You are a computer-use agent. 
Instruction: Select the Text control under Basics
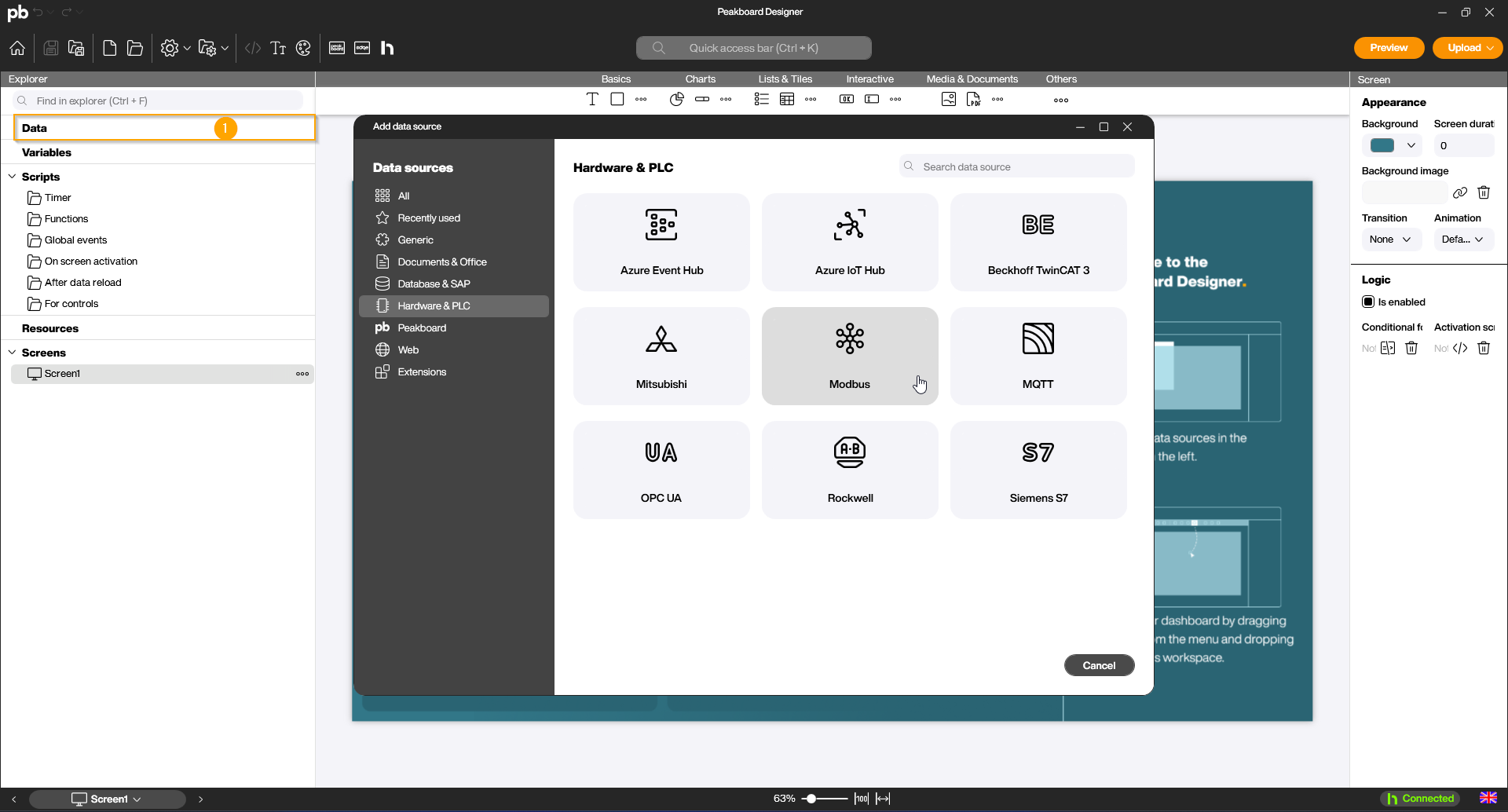[592, 99]
